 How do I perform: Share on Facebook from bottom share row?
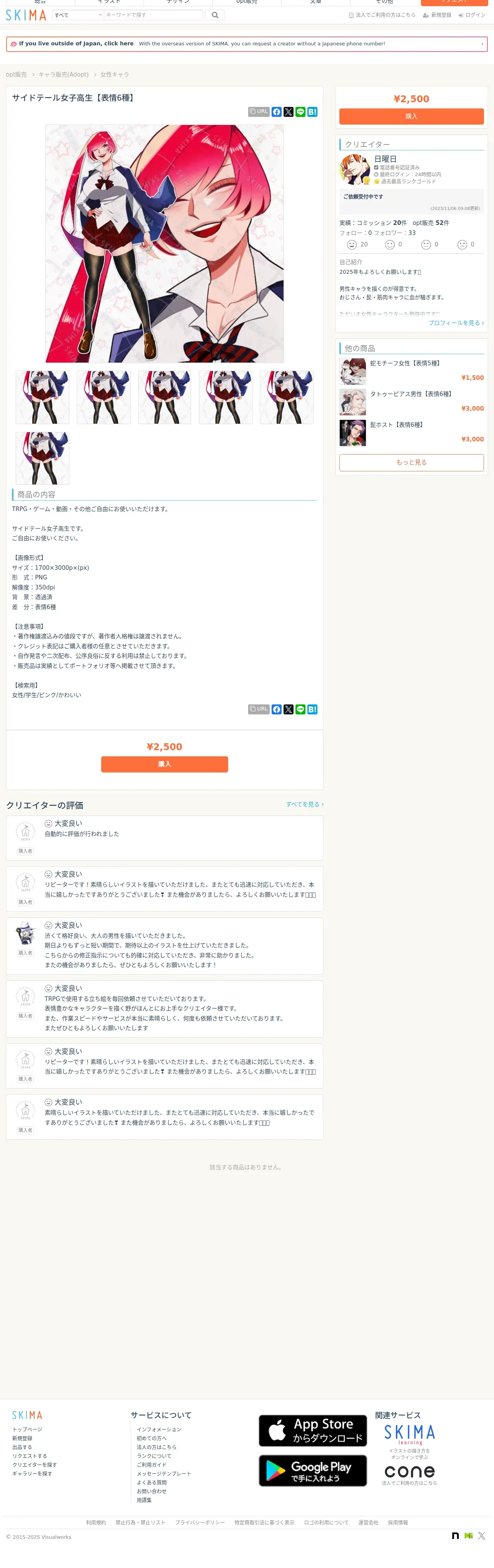tap(277, 710)
